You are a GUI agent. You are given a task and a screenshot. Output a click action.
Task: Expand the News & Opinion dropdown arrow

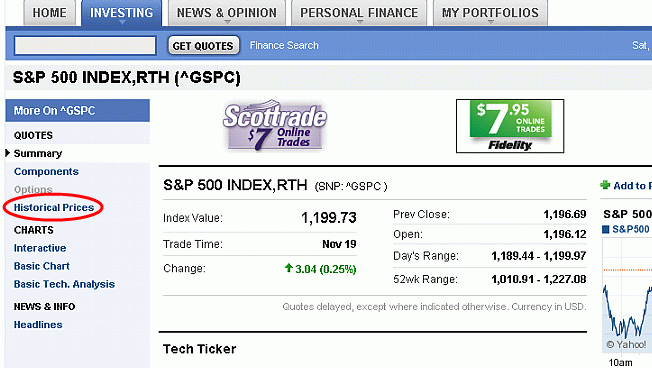point(227,22)
